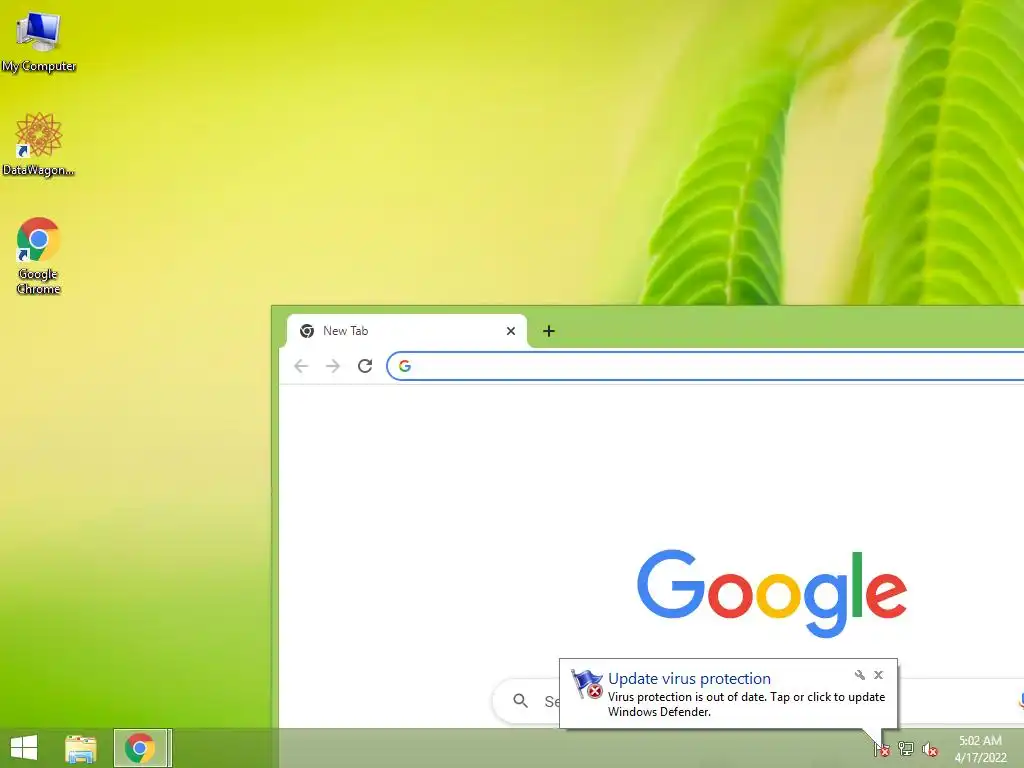The image size is (1024, 768).
Task: Select the New Tab tab
Action: (x=406, y=331)
